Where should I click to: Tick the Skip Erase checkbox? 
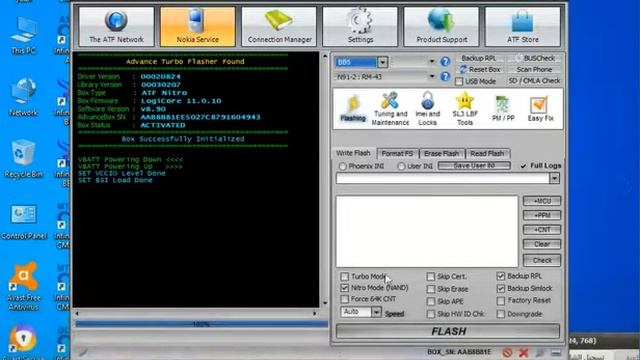431,289
